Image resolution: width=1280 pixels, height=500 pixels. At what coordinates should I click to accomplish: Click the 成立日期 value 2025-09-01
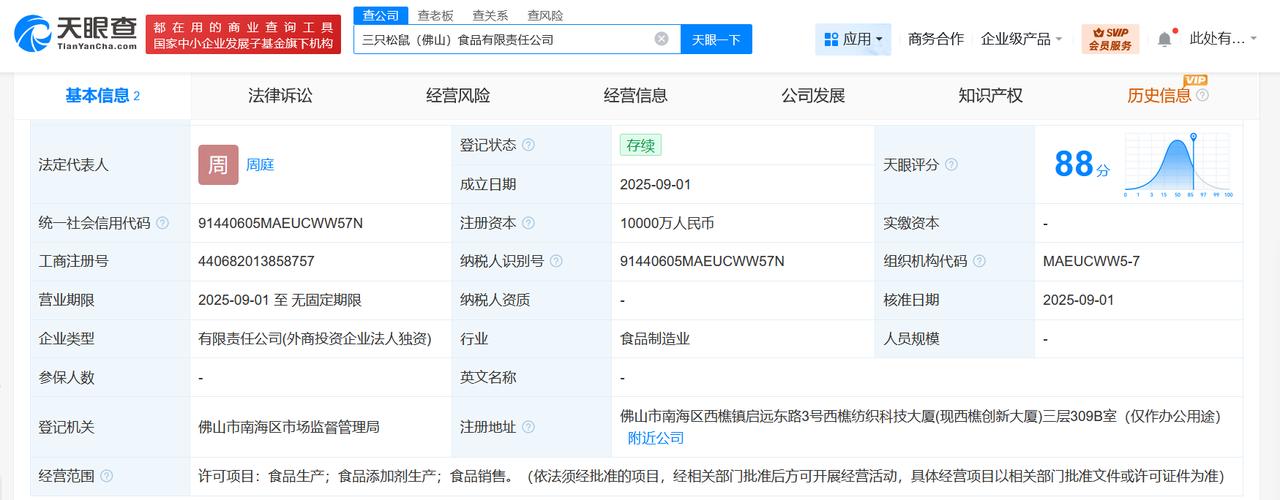pyautogui.click(x=655, y=185)
